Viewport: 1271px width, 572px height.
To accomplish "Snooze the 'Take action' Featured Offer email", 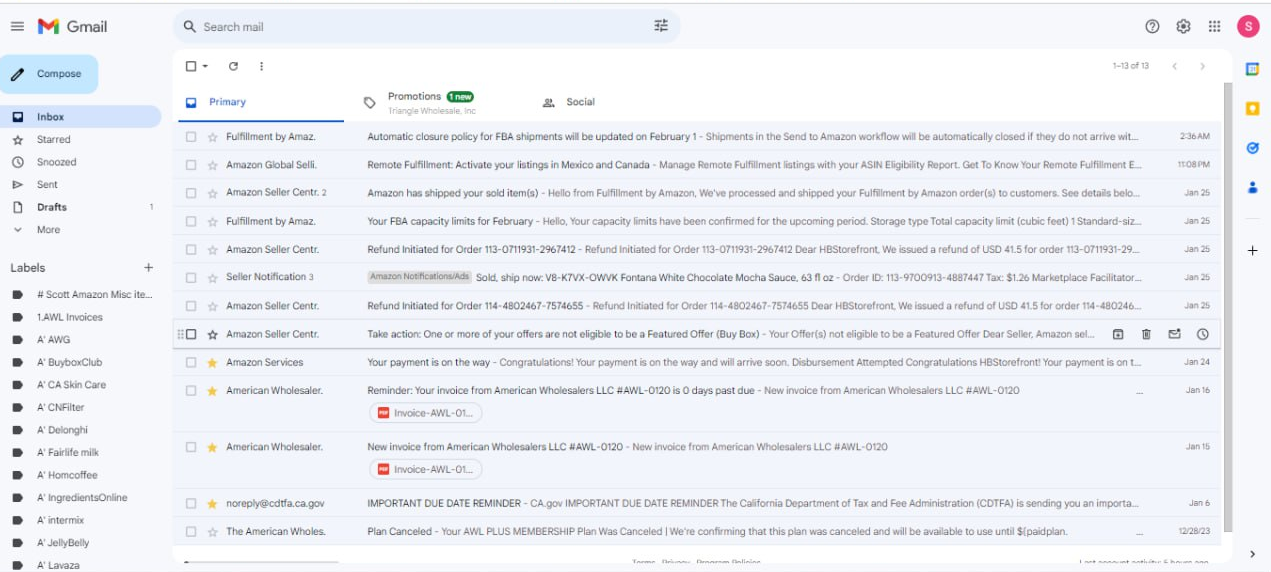I will pos(1202,334).
